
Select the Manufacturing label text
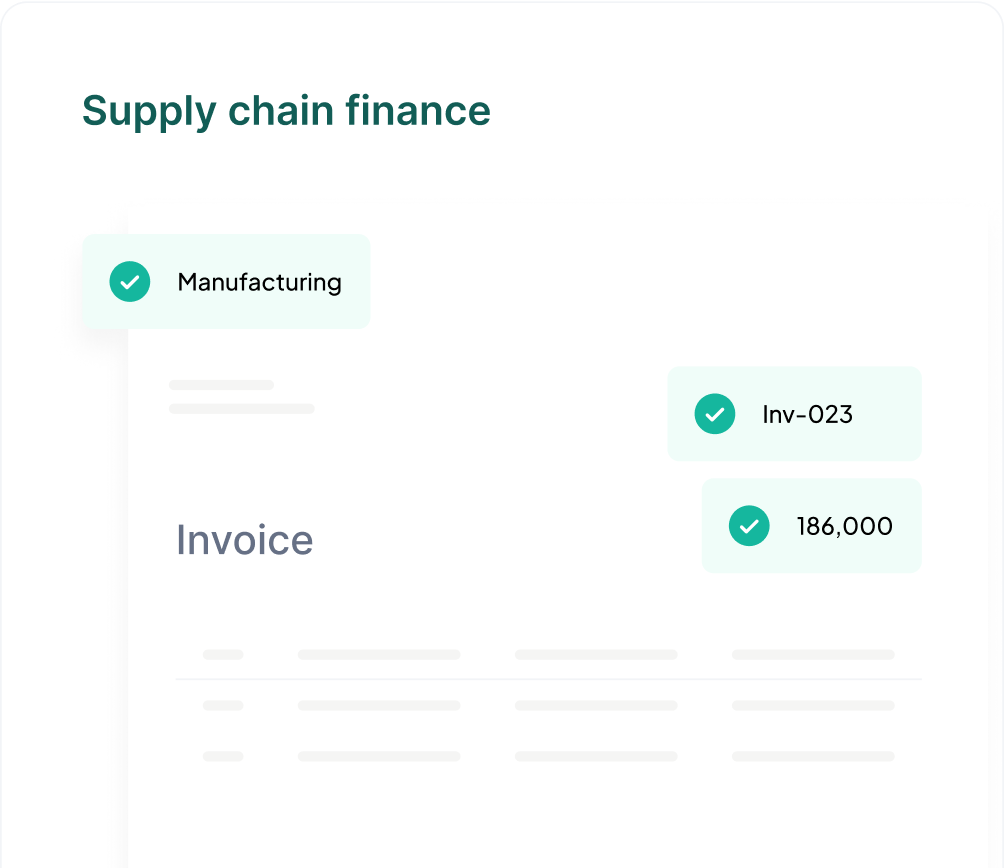pos(259,282)
